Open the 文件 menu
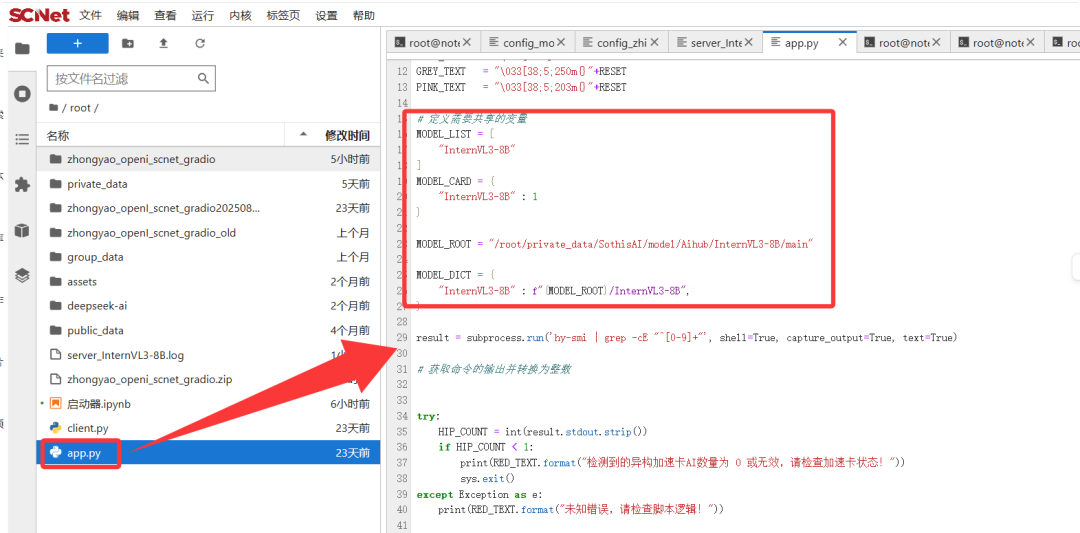 (91, 15)
